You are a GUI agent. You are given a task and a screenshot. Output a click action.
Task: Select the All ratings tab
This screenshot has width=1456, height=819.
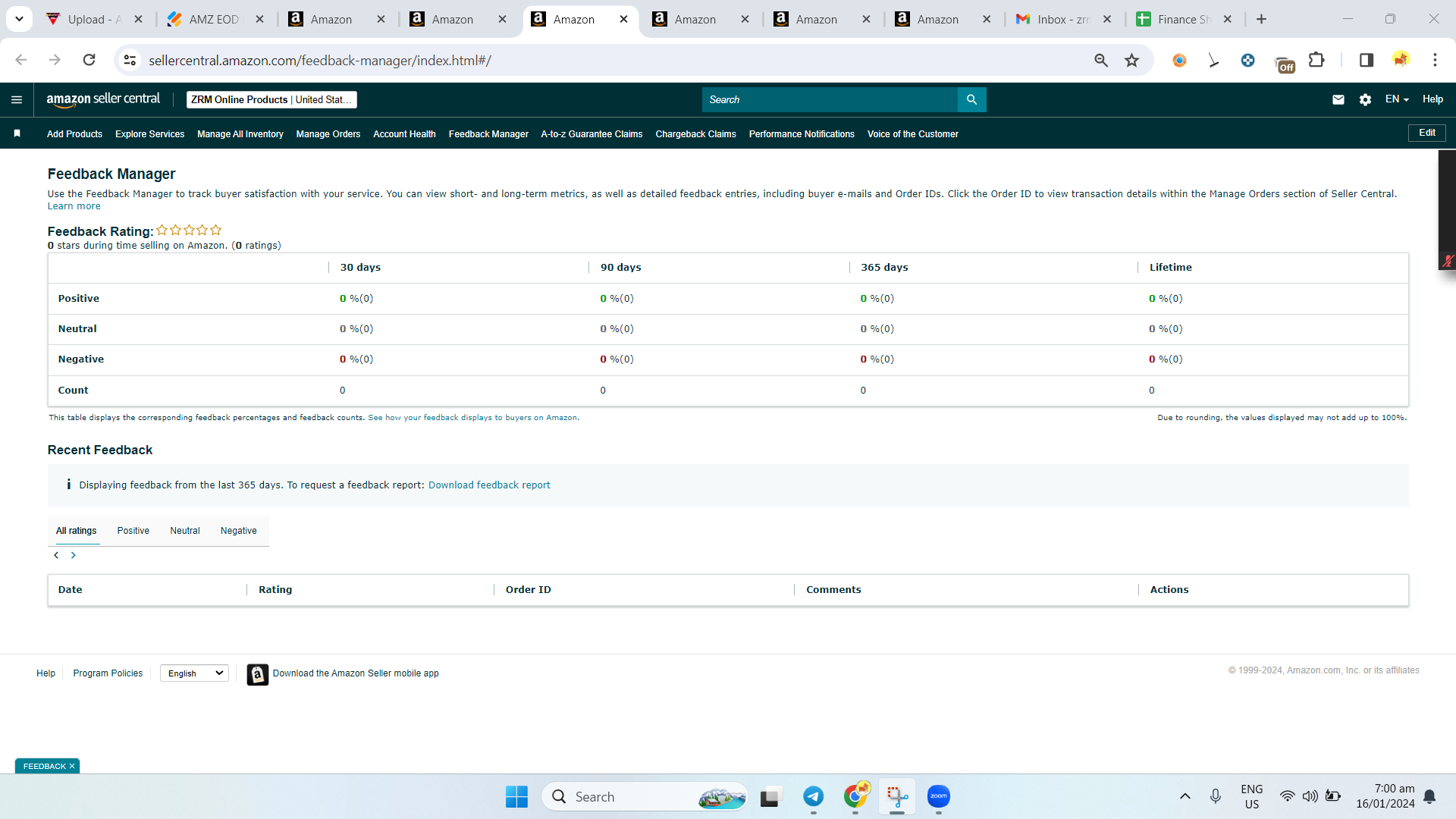77,531
